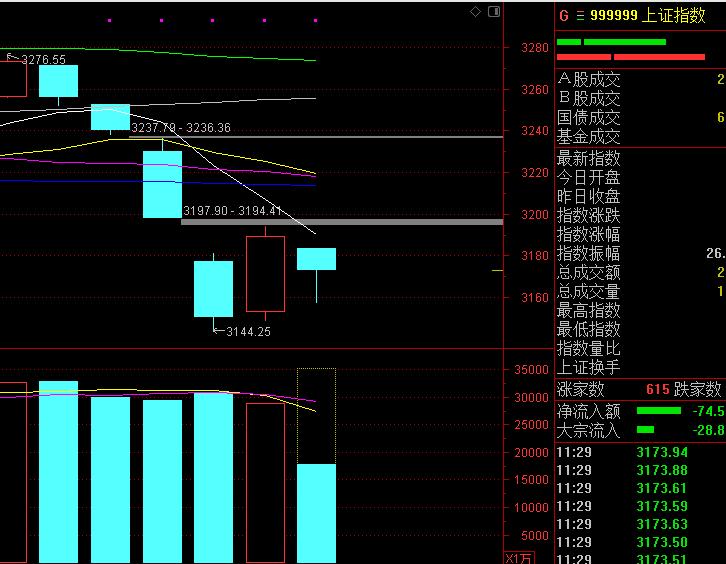This screenshot has width=726, height=564.
Task: Click the 20000 volume axis label
Action: click(x=531, y=453)
